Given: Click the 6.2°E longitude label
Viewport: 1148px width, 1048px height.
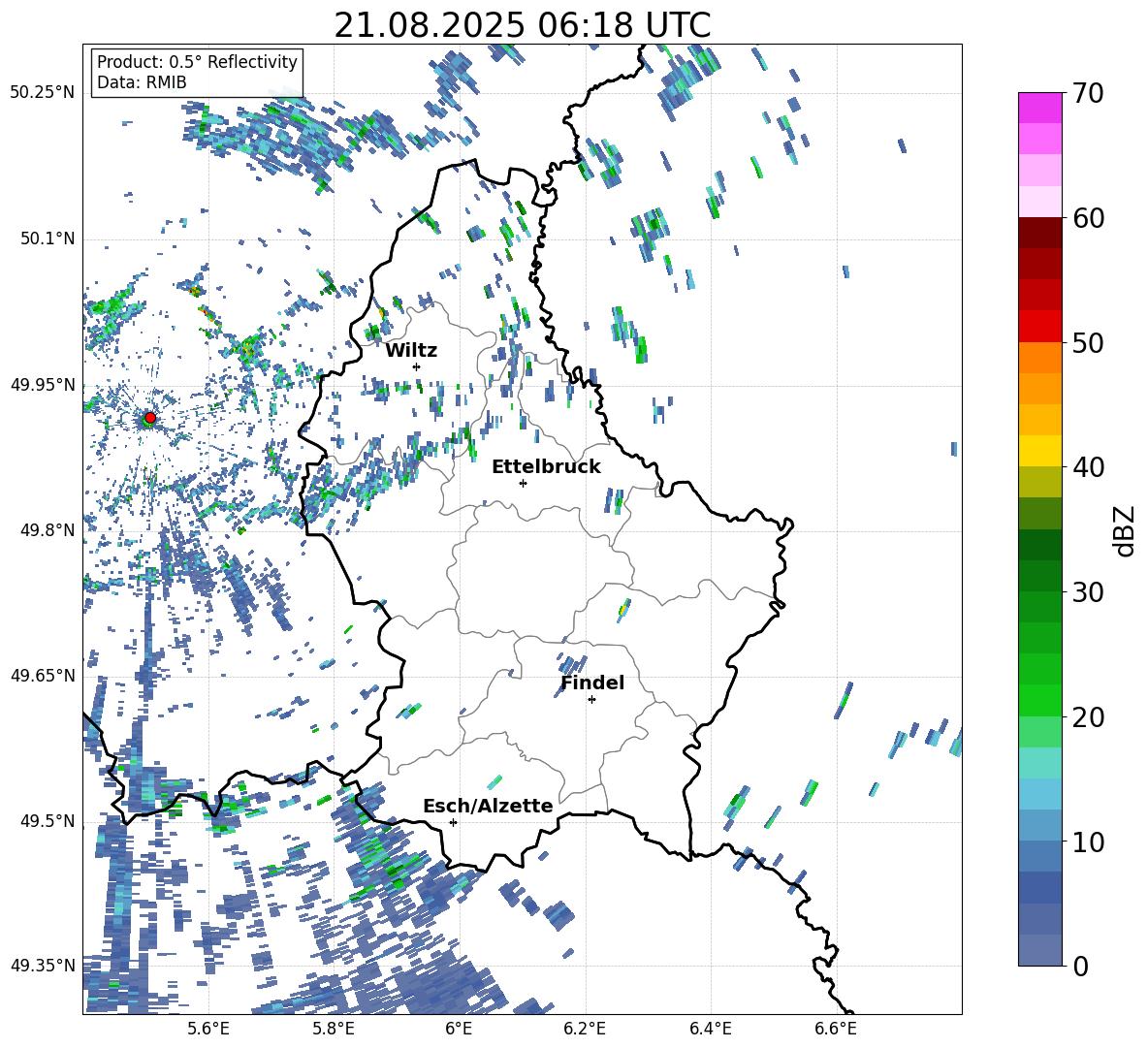Looking at the screenshot, I should point(585,1029).
